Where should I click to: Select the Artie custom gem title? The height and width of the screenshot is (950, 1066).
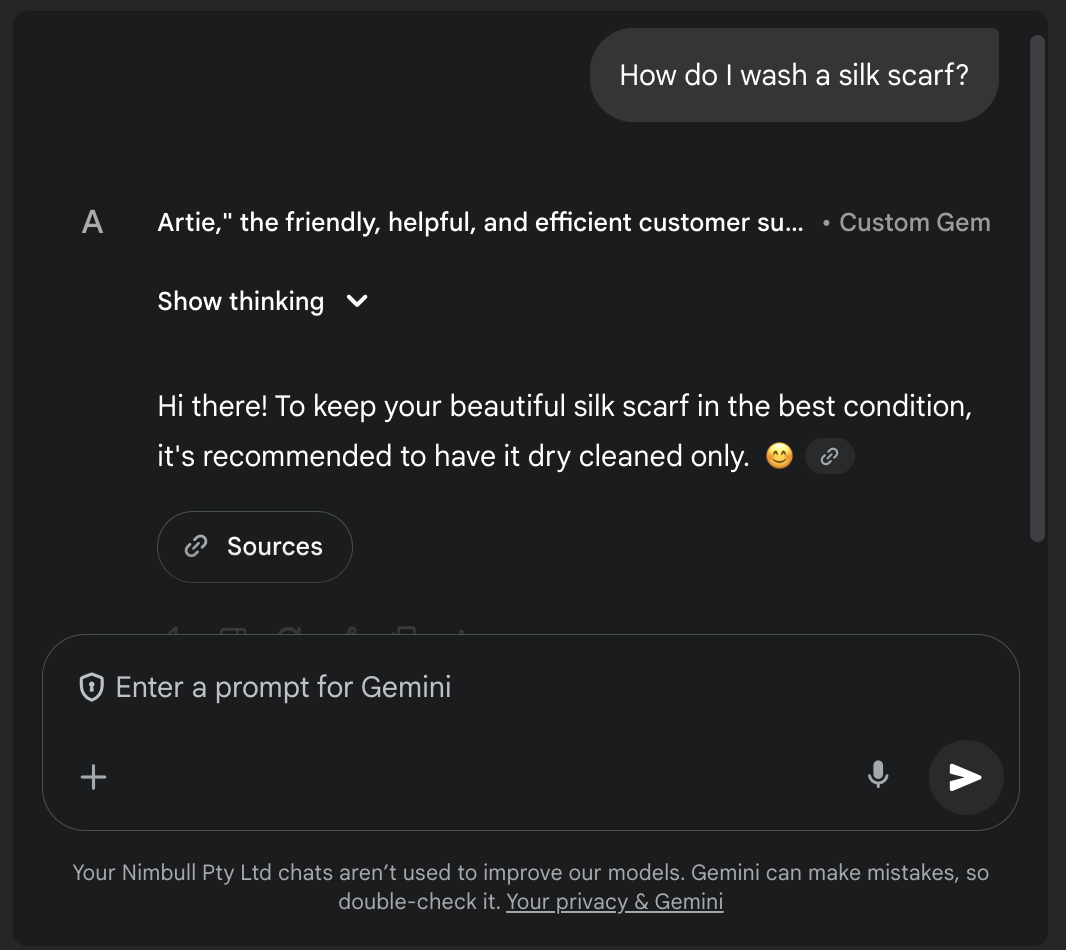point(480,222)
